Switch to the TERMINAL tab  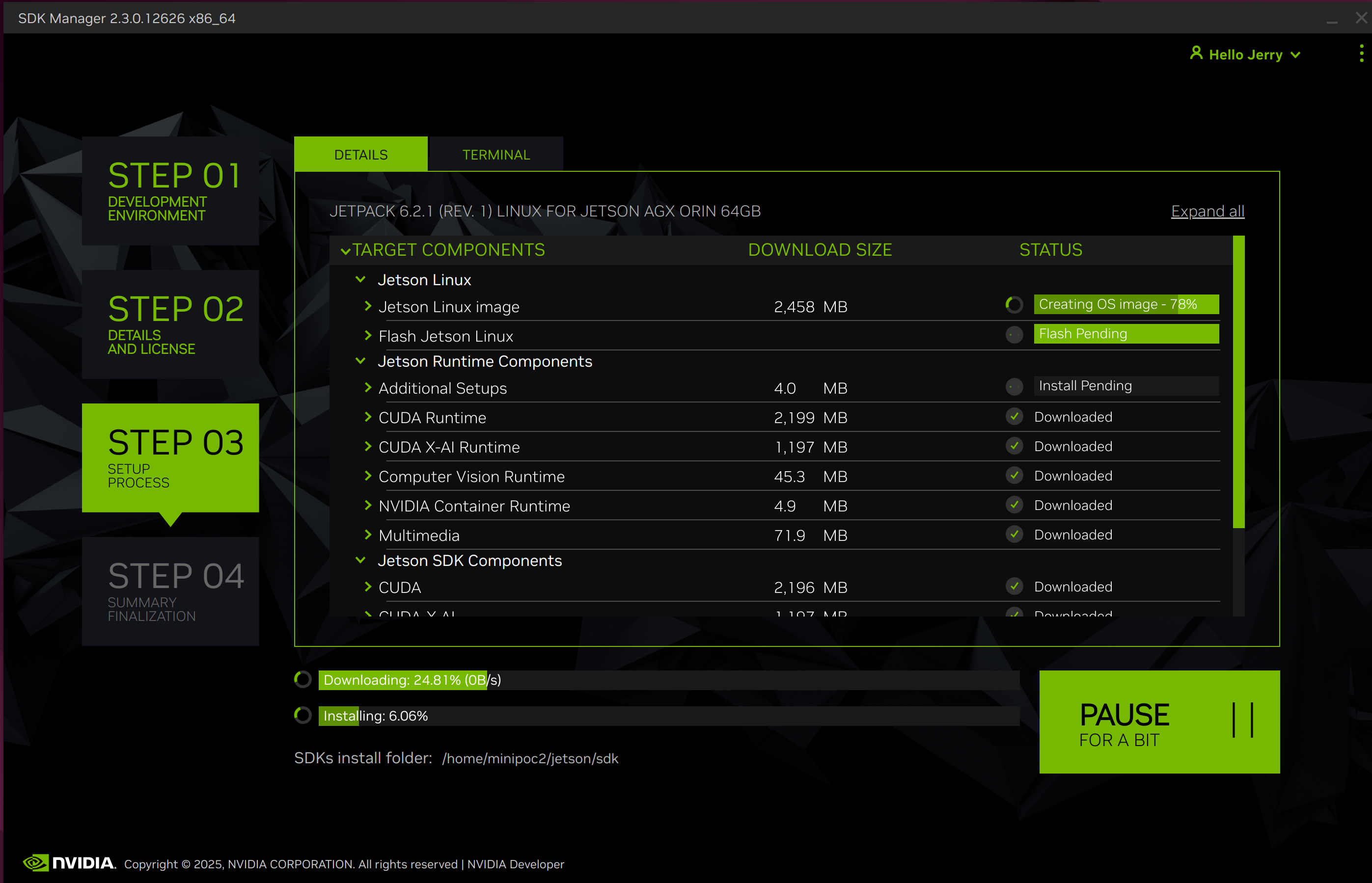coord(496,155)
